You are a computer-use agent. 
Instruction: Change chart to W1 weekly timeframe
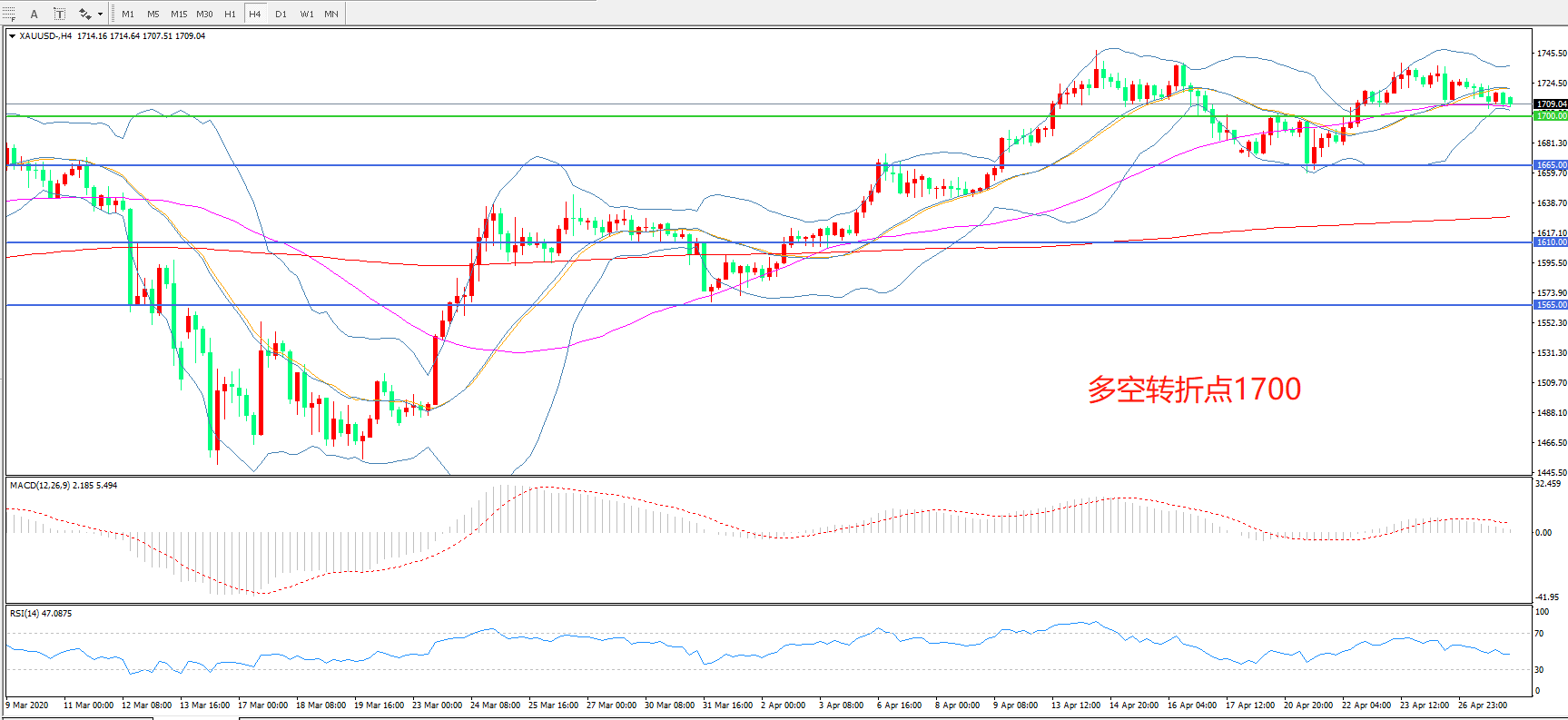[307, 14]
